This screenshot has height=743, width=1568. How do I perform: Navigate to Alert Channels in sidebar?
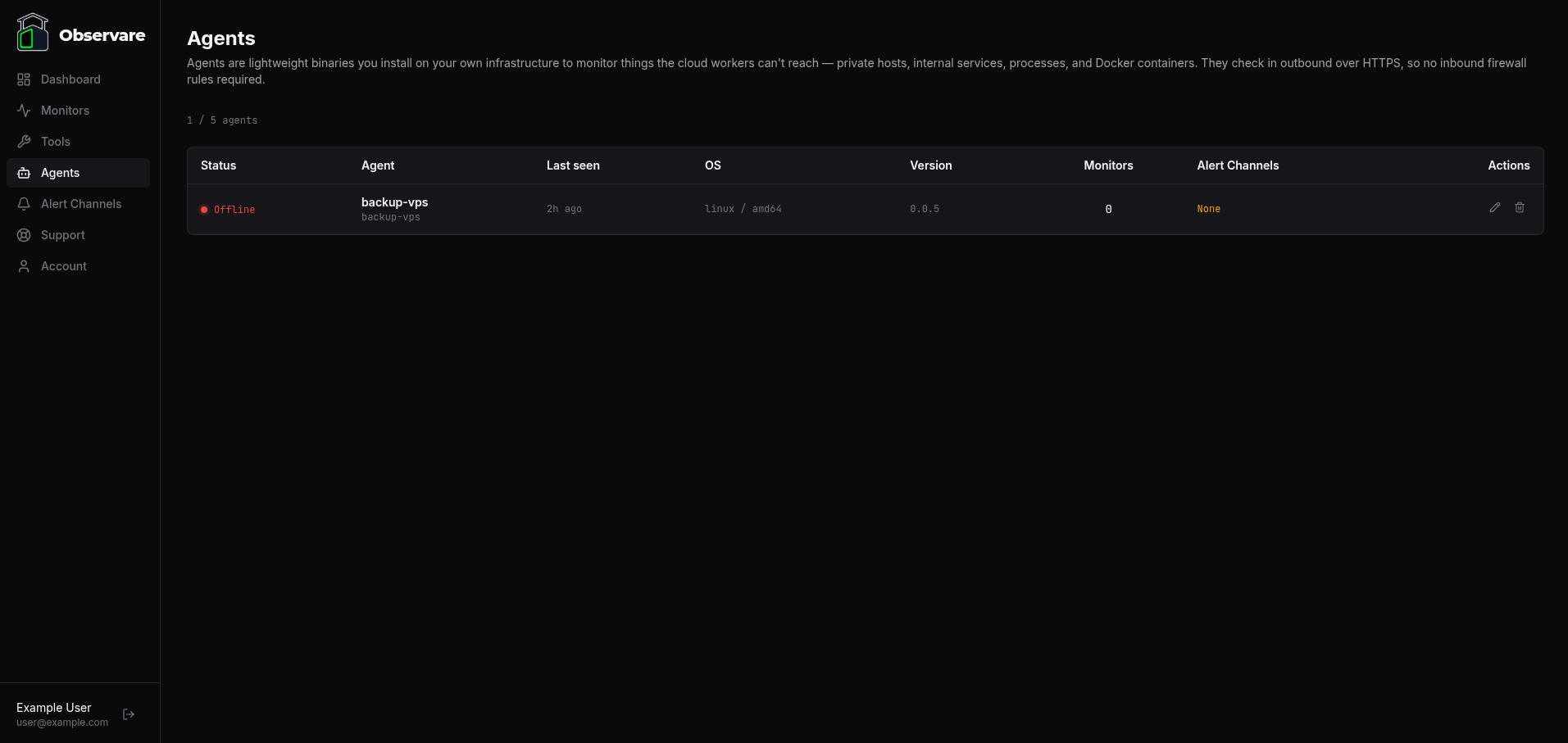80,203
